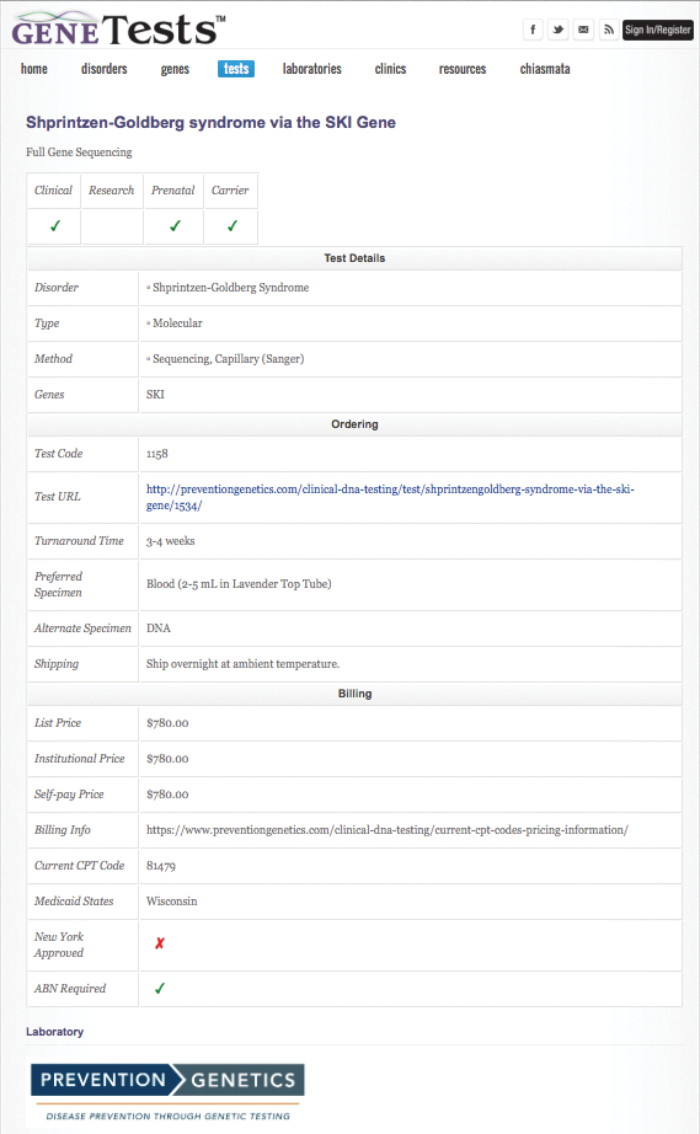Click the ABN Required green checkmark
This screenshot has height=1134, width=700.
(159, 988)
